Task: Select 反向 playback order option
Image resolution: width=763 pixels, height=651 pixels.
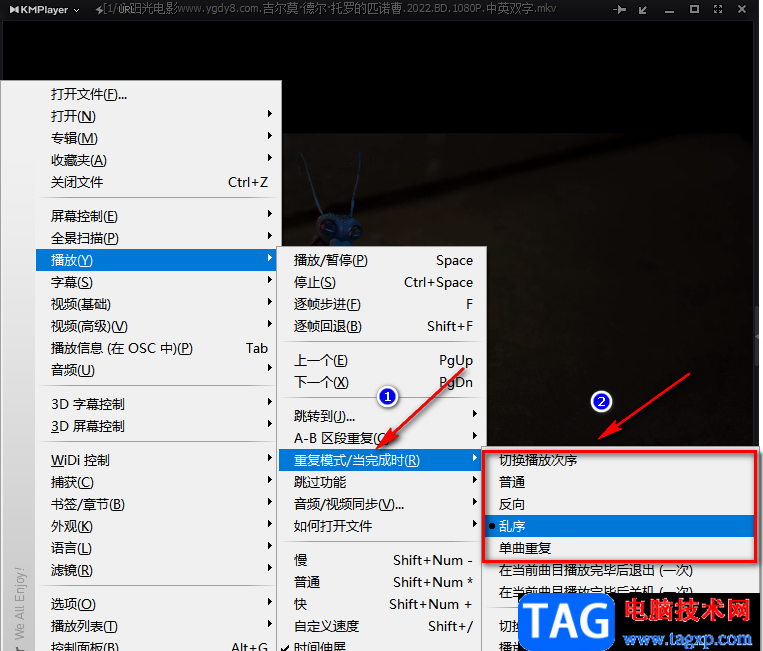Action: tap(620, 504)
